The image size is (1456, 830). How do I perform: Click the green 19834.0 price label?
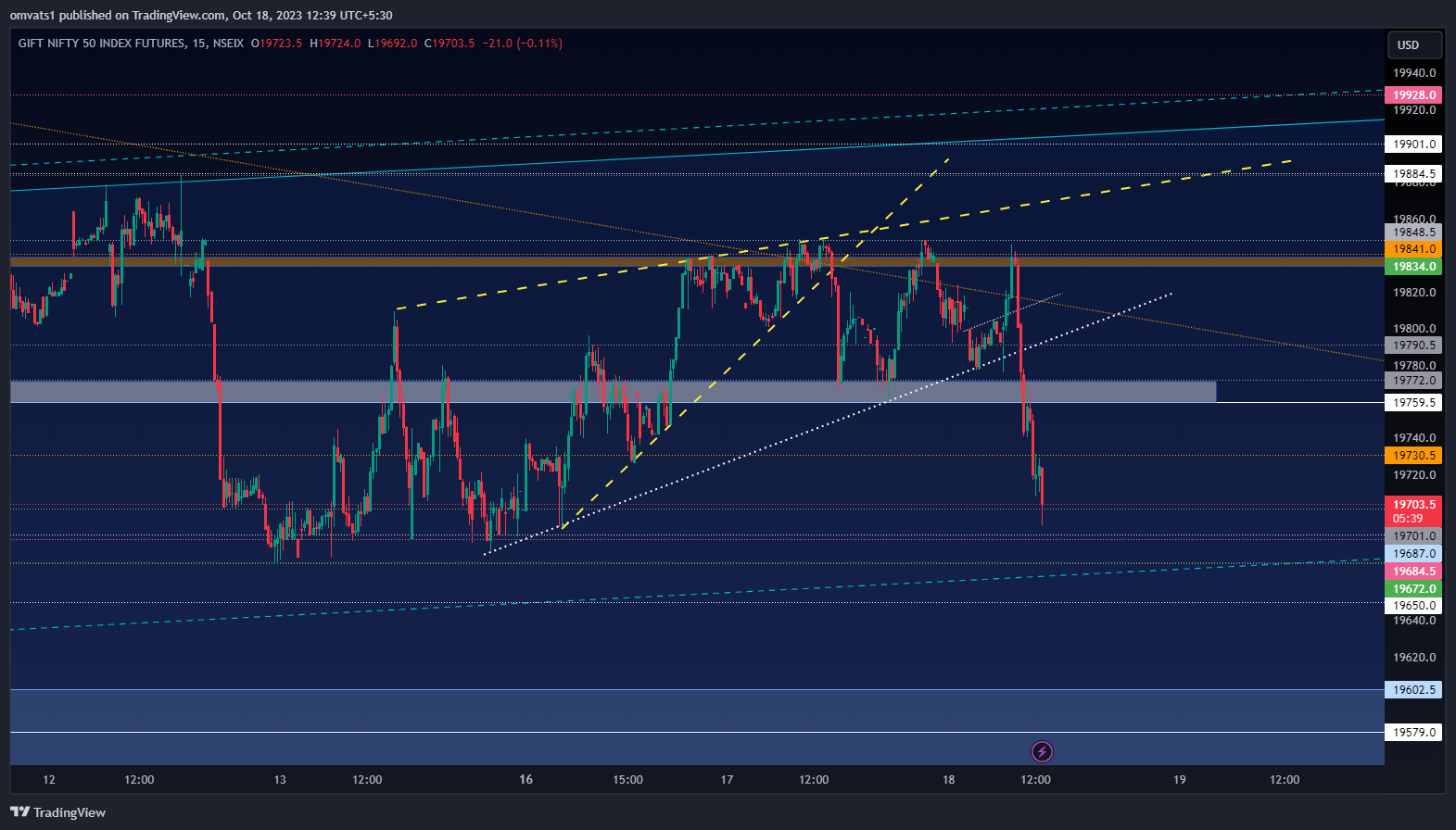tap(1414, 267)
